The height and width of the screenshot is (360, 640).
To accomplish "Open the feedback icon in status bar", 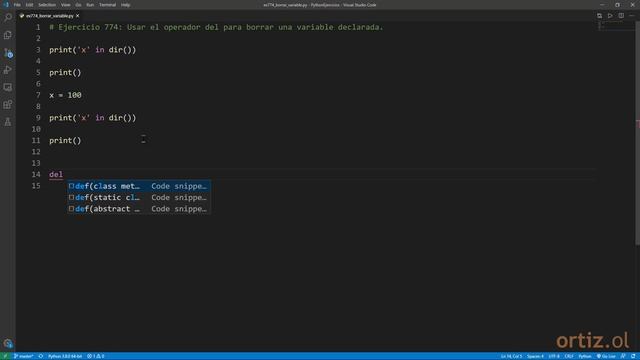I will coord(623,356).
